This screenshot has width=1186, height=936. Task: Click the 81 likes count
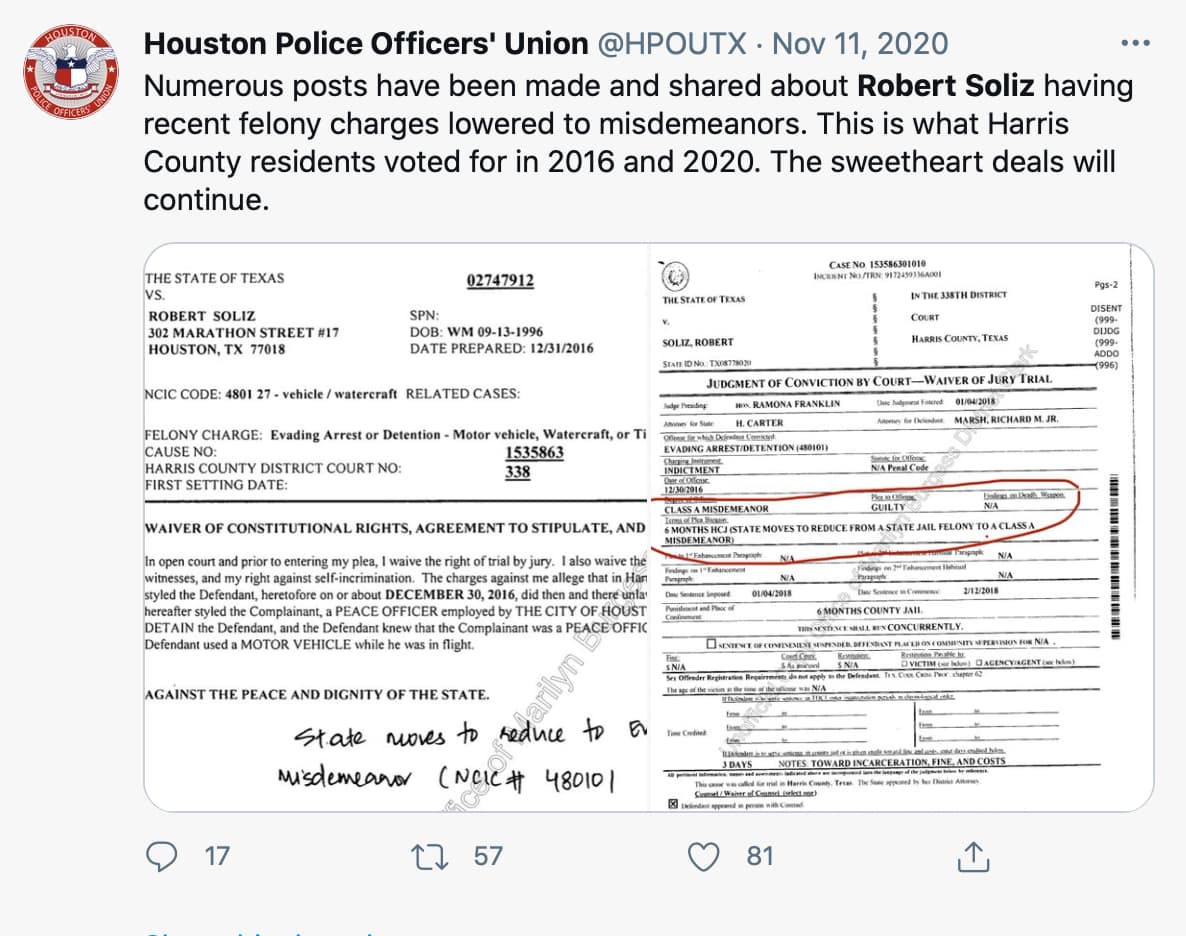760,856
